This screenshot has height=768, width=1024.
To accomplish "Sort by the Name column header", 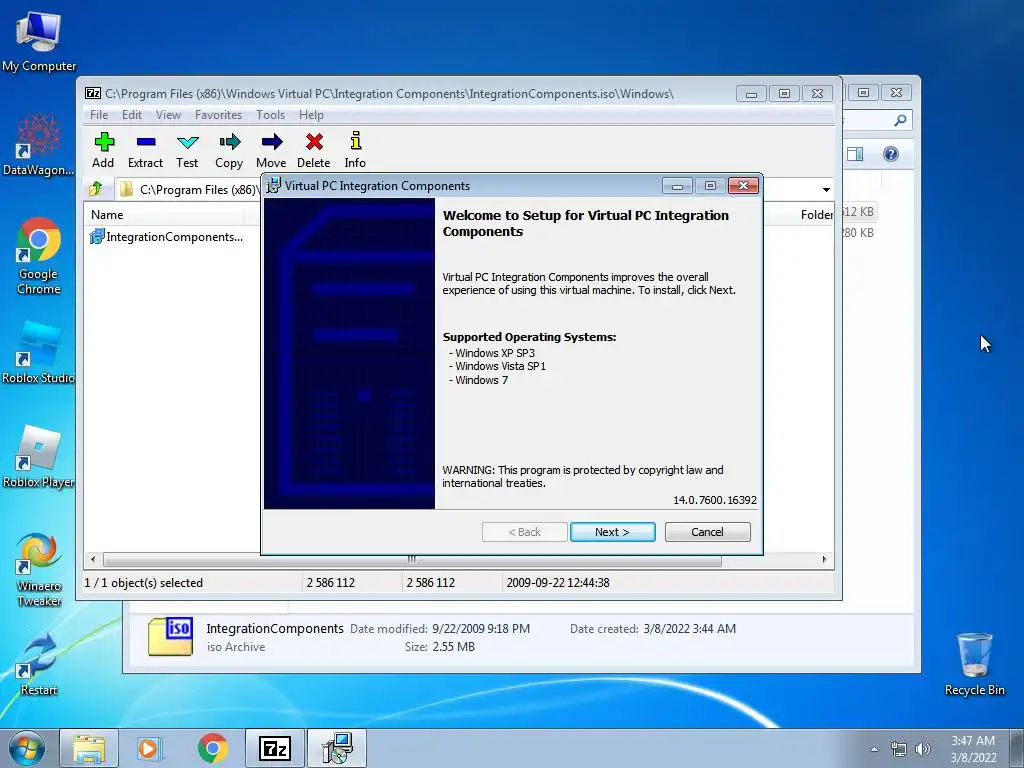I will pyautogui.click(x=163, y=215).
